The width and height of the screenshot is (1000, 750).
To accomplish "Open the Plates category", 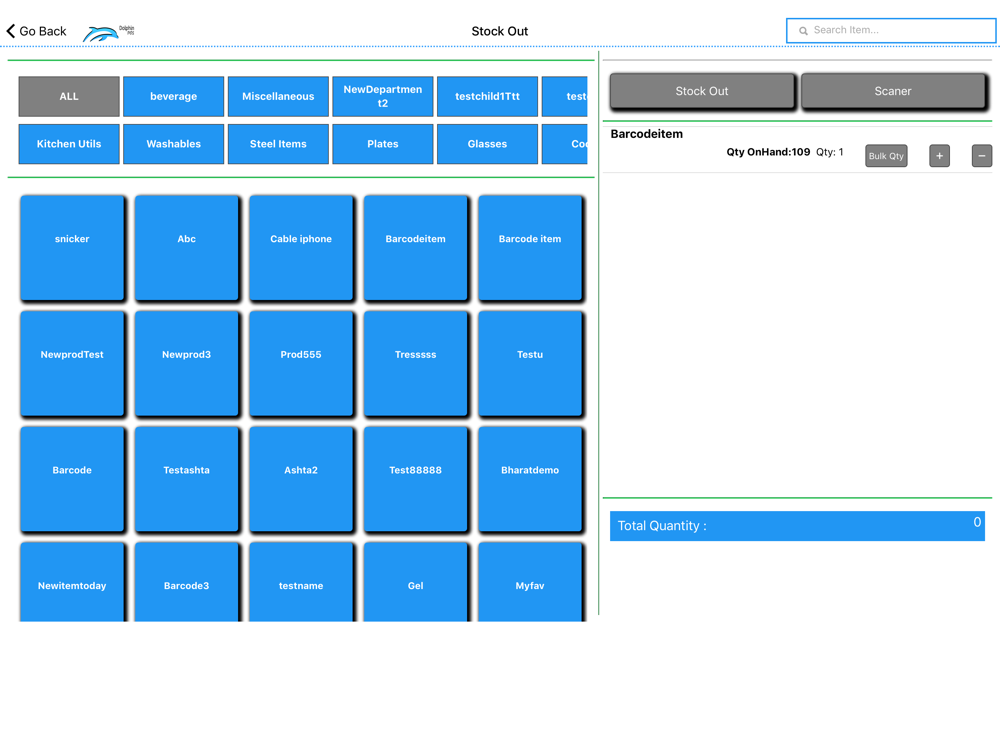I will (383, 144).
